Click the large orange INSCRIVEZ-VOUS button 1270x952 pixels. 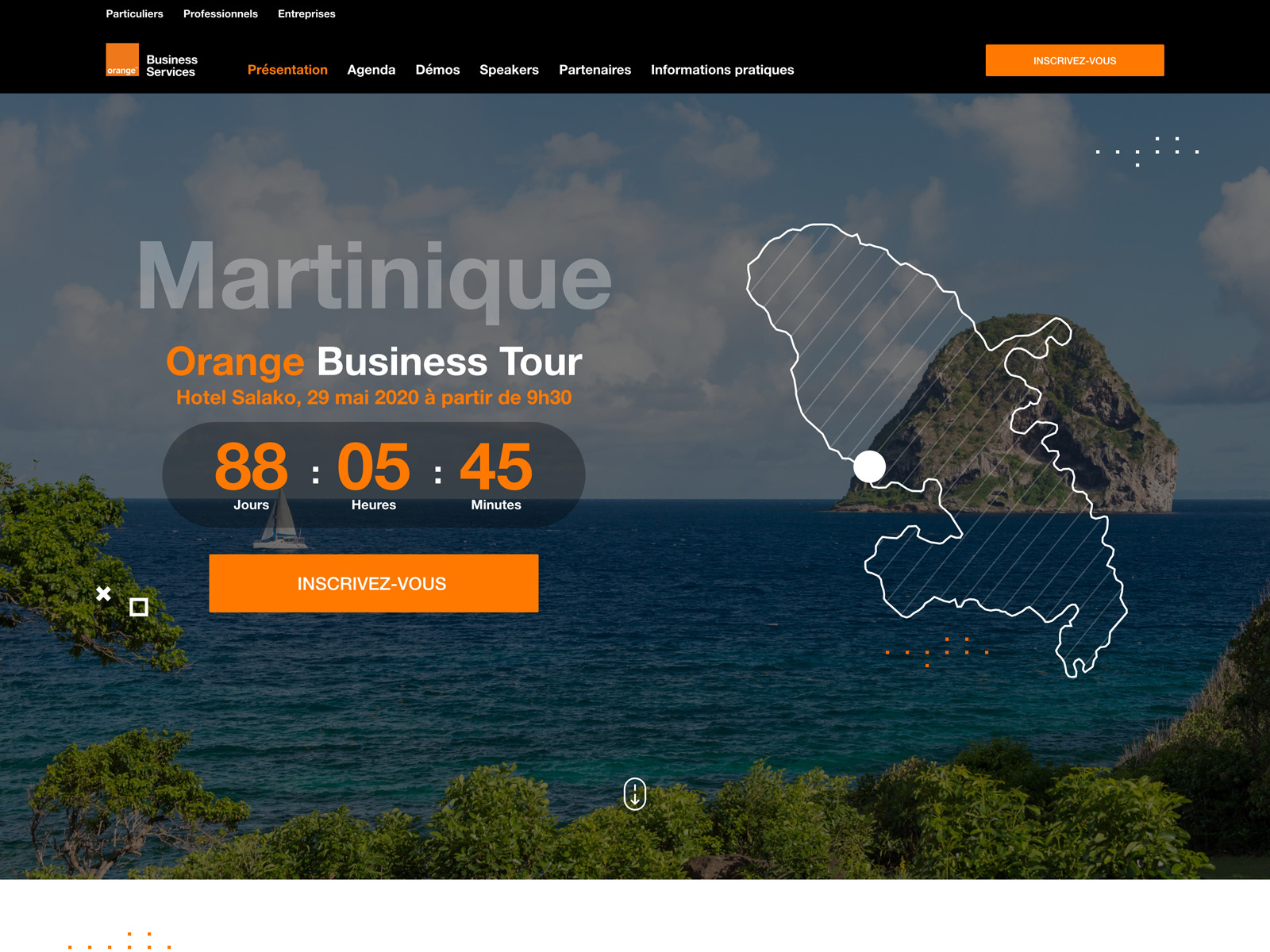click(373, 584)
